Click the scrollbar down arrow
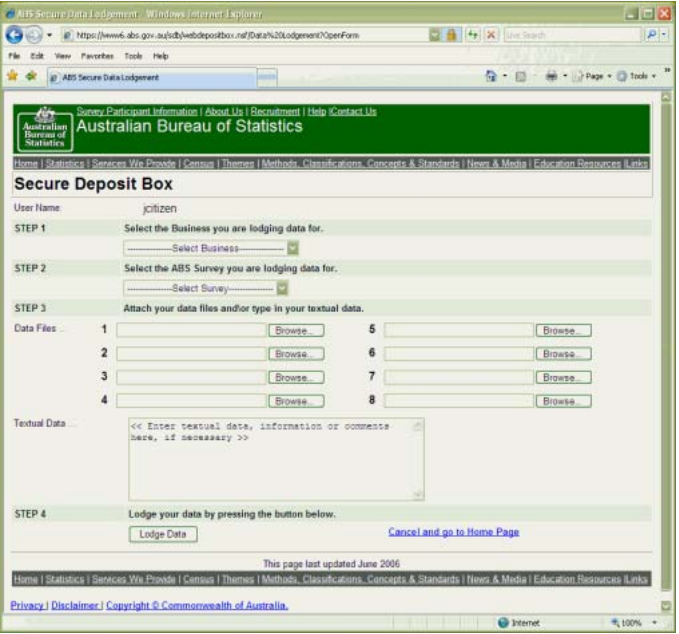The image size is (679, 634). point(666,605)
